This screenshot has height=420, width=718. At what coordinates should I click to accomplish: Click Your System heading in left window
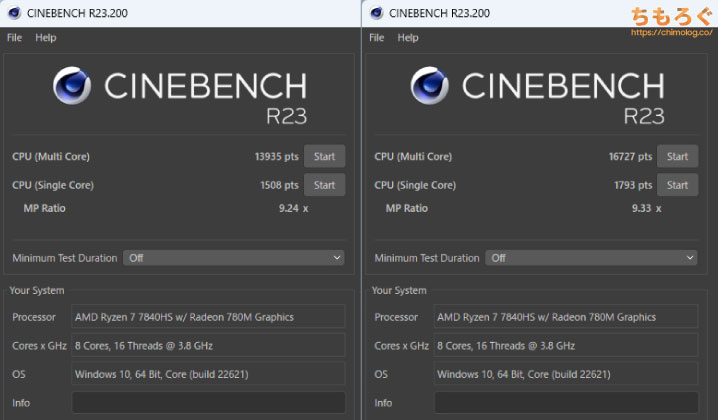37,290
